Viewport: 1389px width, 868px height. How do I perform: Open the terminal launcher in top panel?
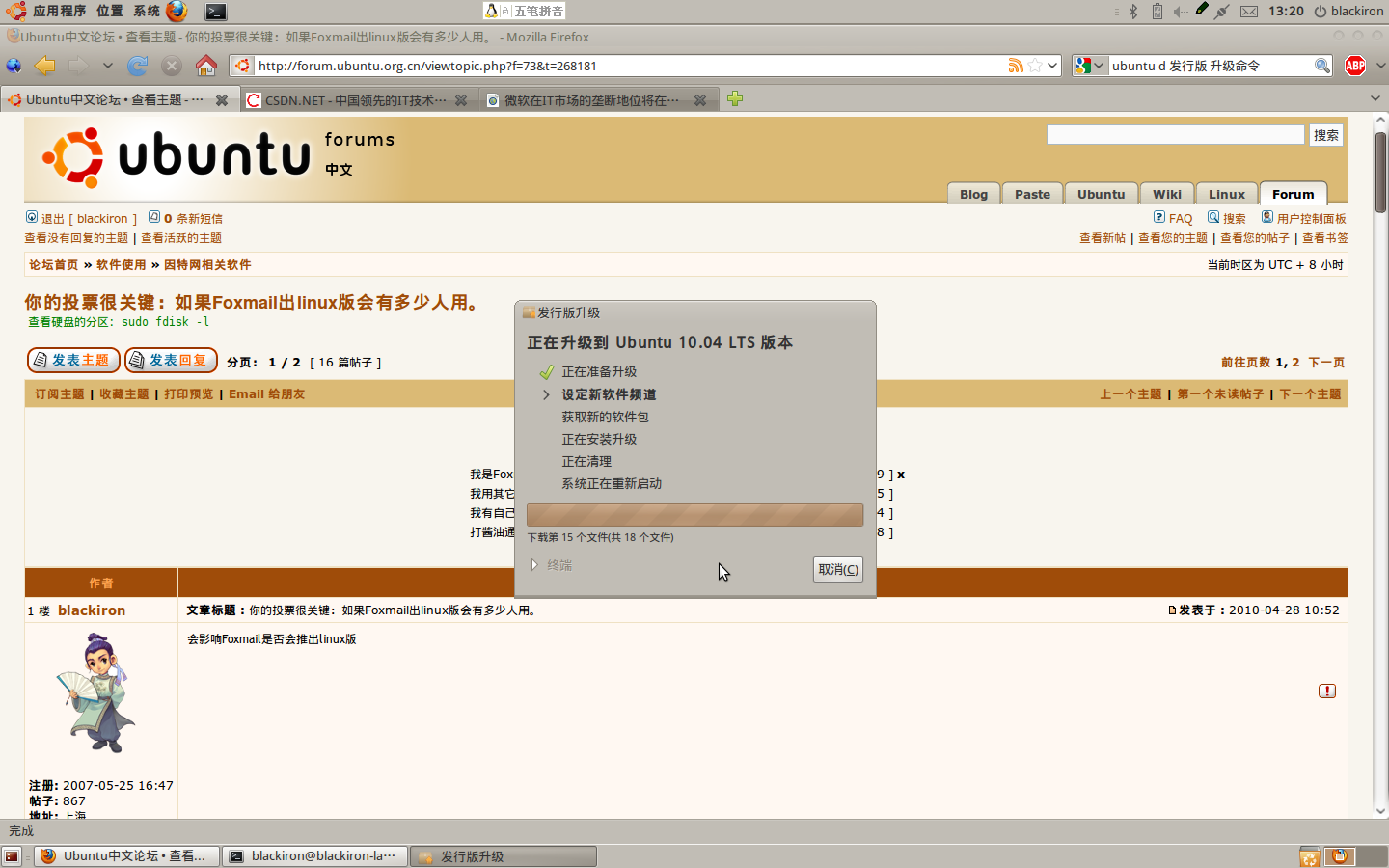(x=216, y=12)
